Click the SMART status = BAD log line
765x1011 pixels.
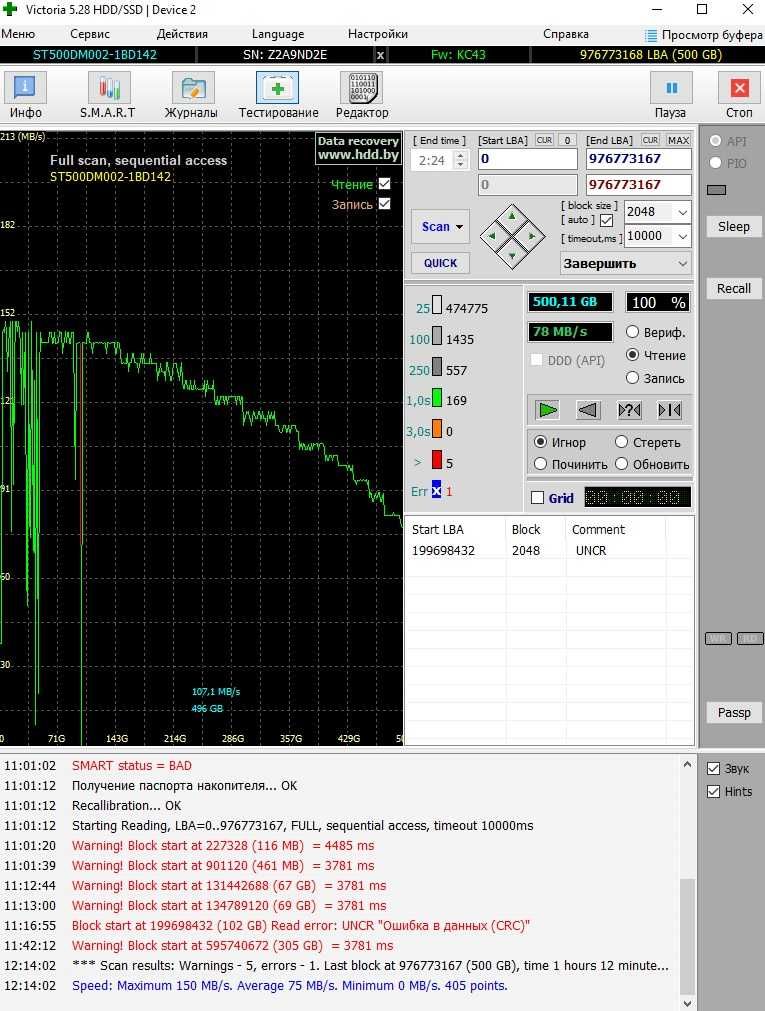point(132,765)
